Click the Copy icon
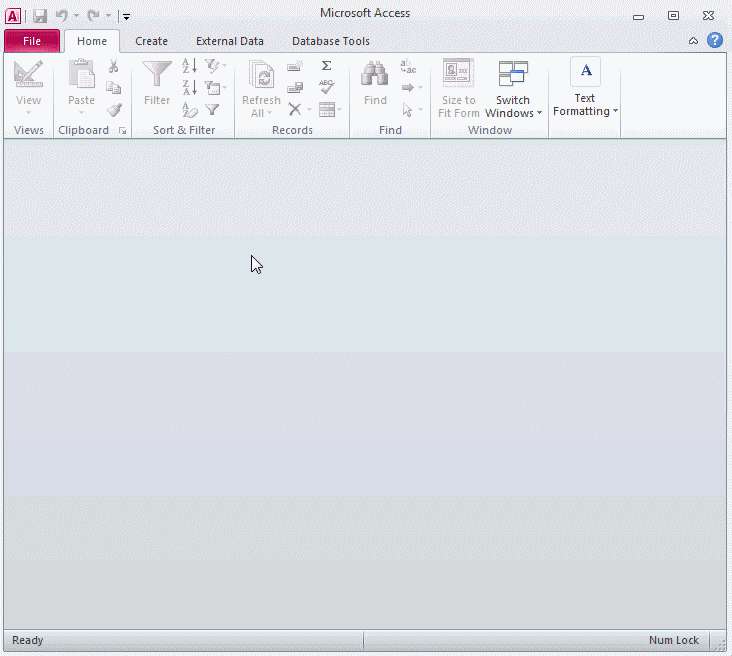 point(113,88)
